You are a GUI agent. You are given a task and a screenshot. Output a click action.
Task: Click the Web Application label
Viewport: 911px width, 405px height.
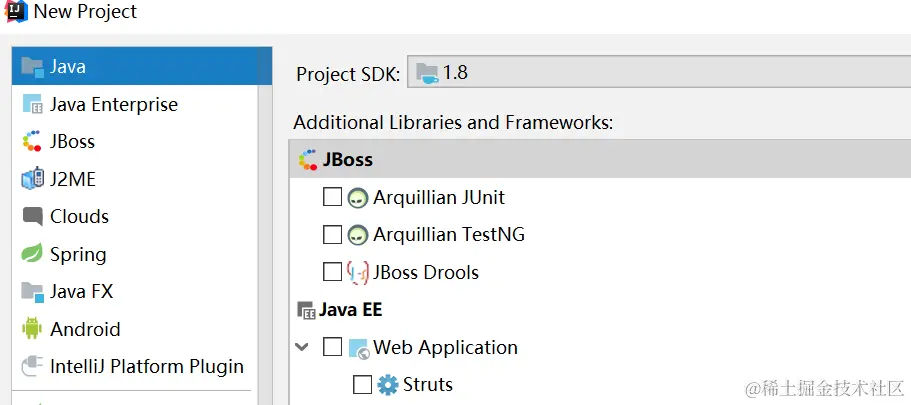coord(446,347)
